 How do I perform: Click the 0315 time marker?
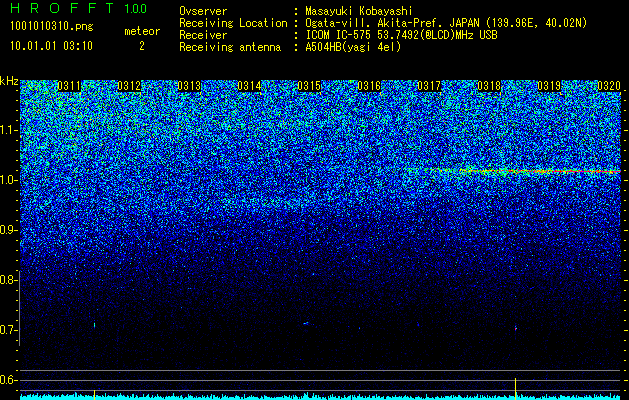click(x=309, y=86)
